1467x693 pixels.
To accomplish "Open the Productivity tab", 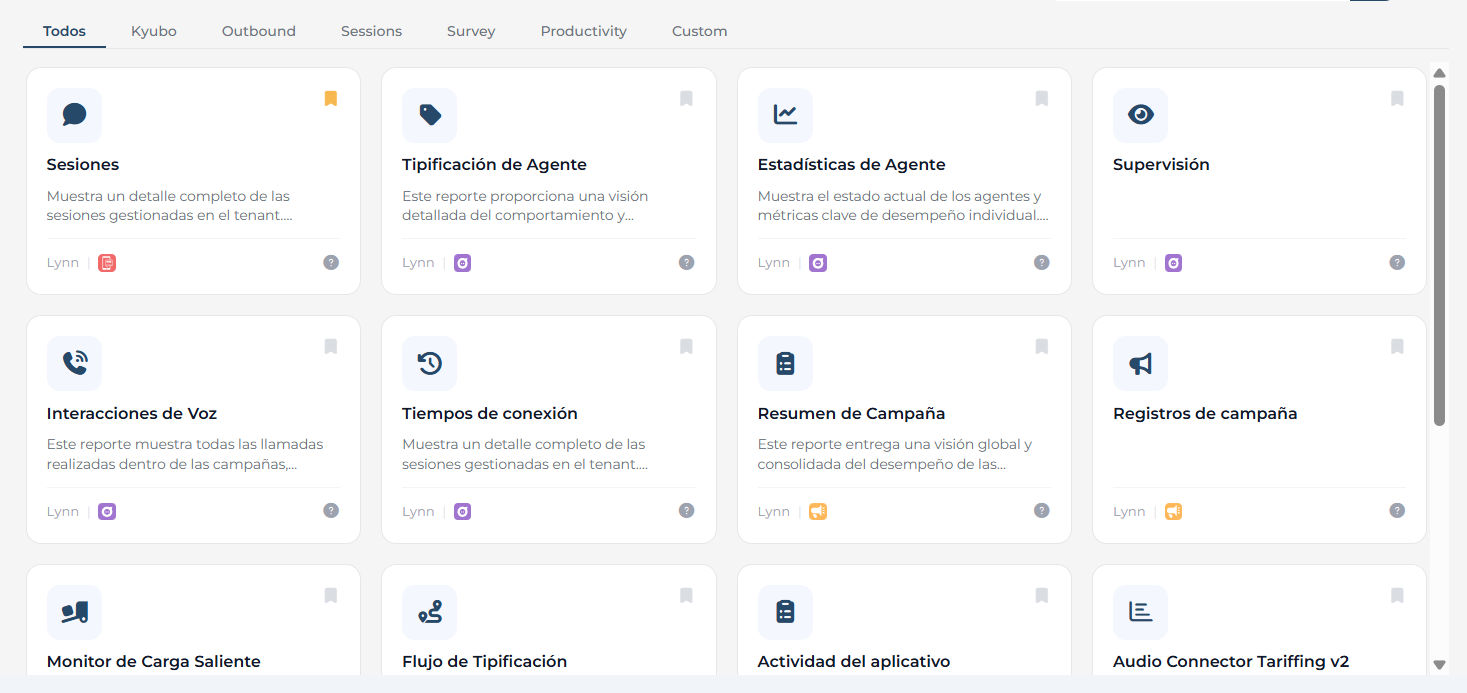I will pyautogui.click(x=584, y=31).
